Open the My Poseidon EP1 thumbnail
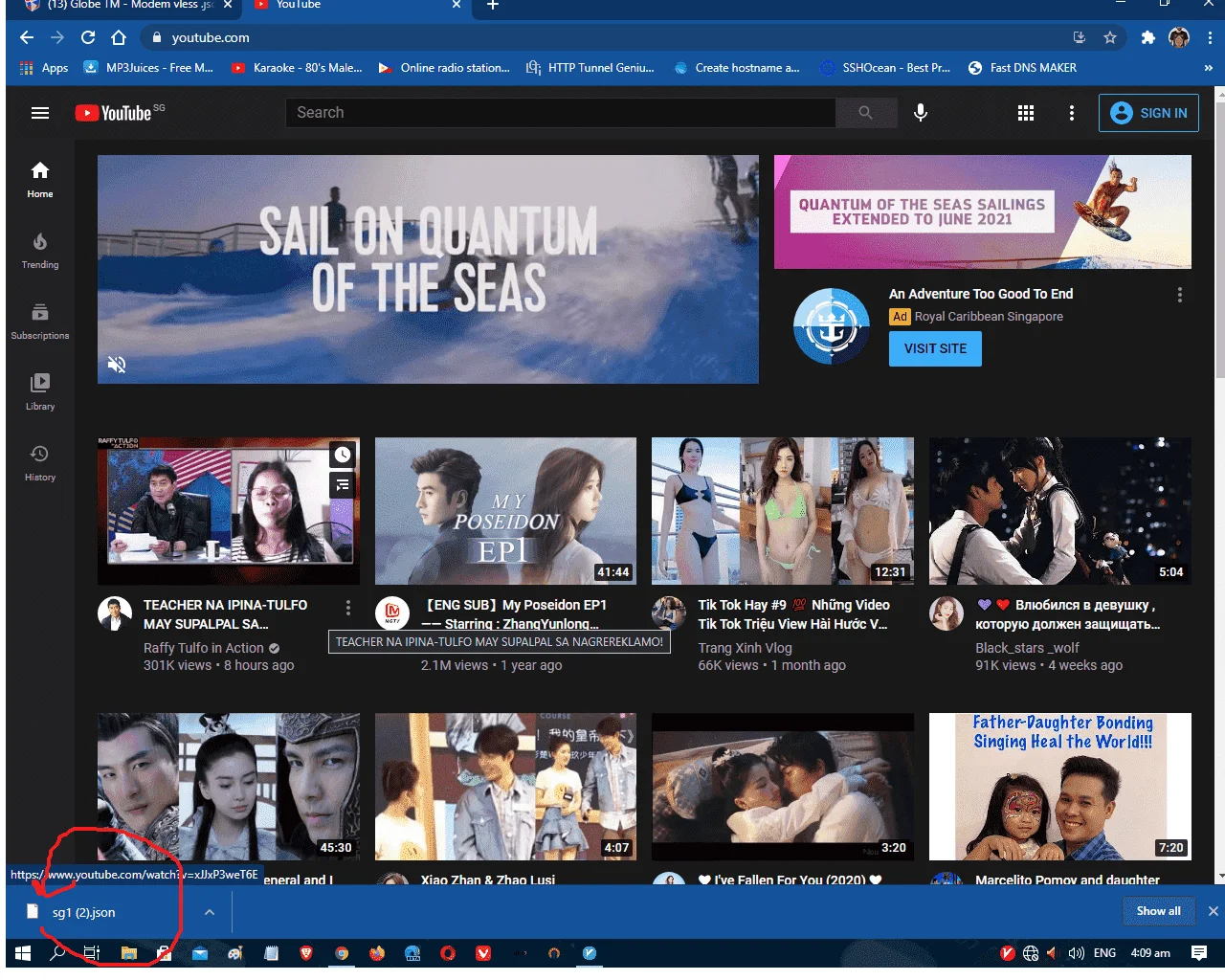 click(505, 511)
